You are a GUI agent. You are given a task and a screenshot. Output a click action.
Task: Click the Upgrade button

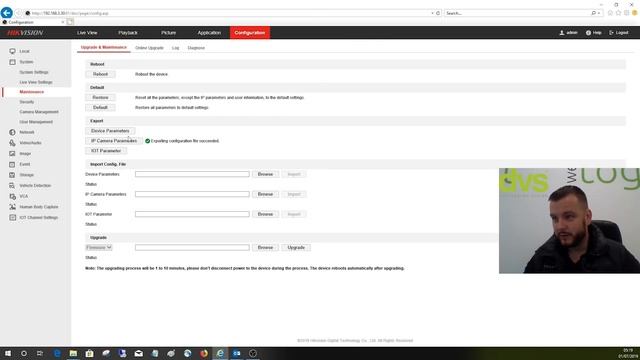(296, 247)
